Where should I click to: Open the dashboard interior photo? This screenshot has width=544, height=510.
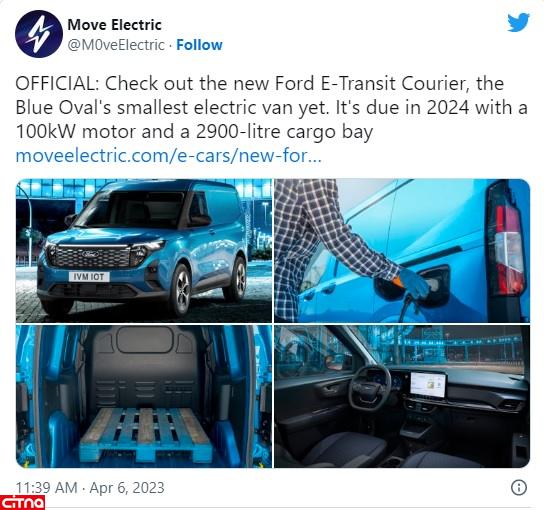click(402, 396)
